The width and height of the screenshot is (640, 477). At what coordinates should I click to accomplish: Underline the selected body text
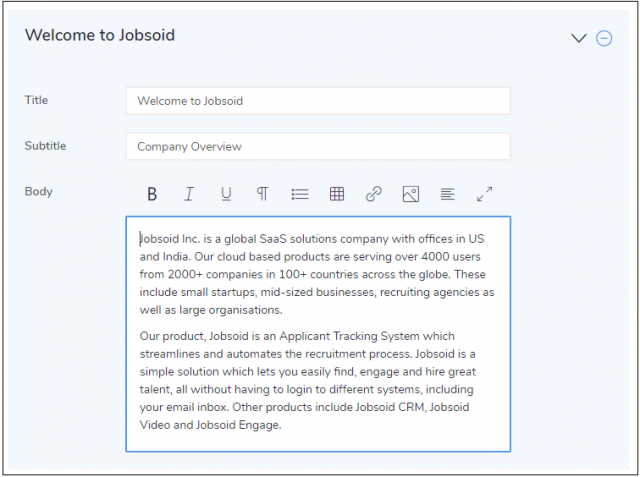click(x=226, y=194)
